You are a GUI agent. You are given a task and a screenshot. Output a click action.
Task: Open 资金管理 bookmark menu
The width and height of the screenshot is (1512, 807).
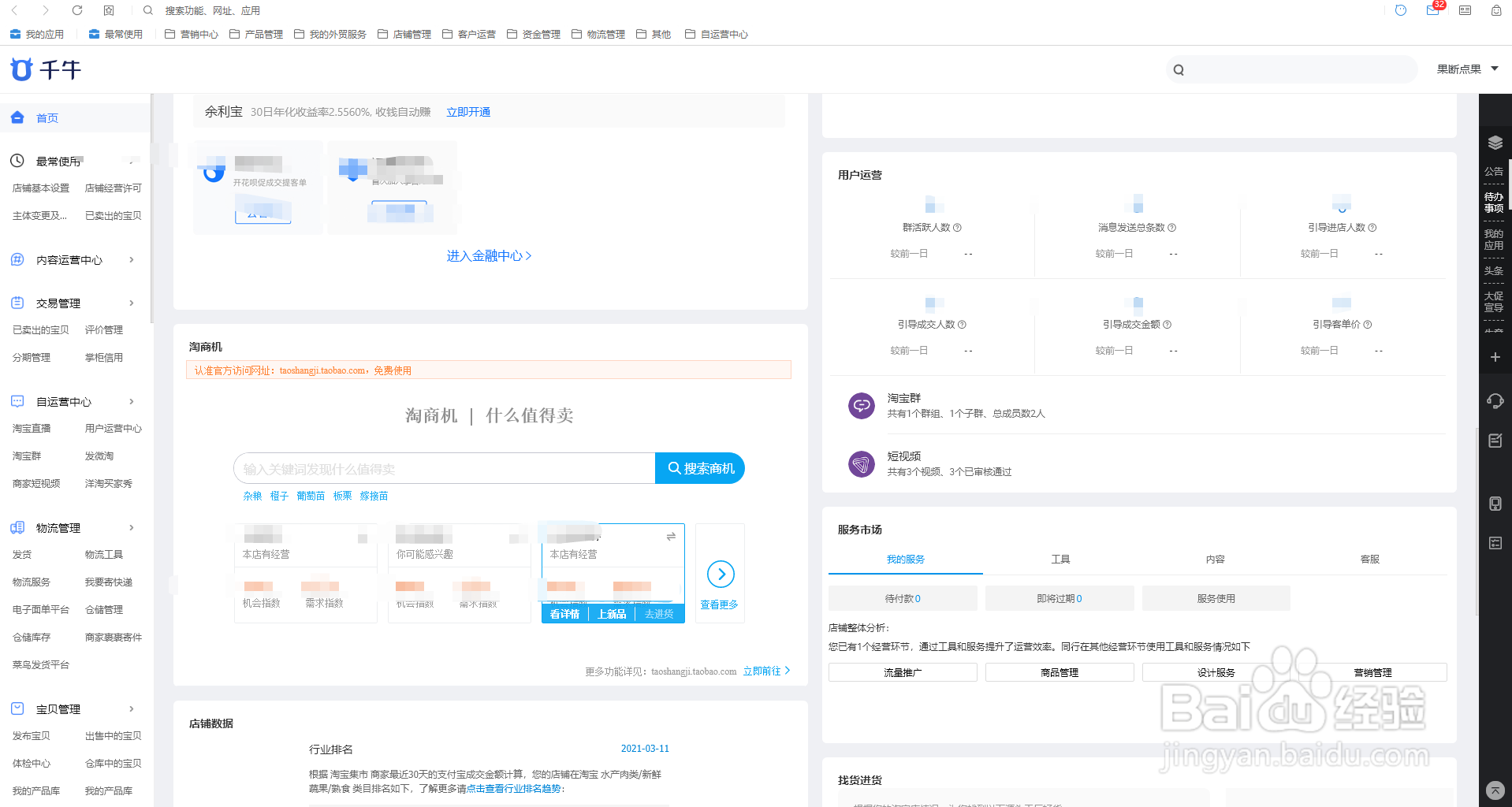click(534, 34)
